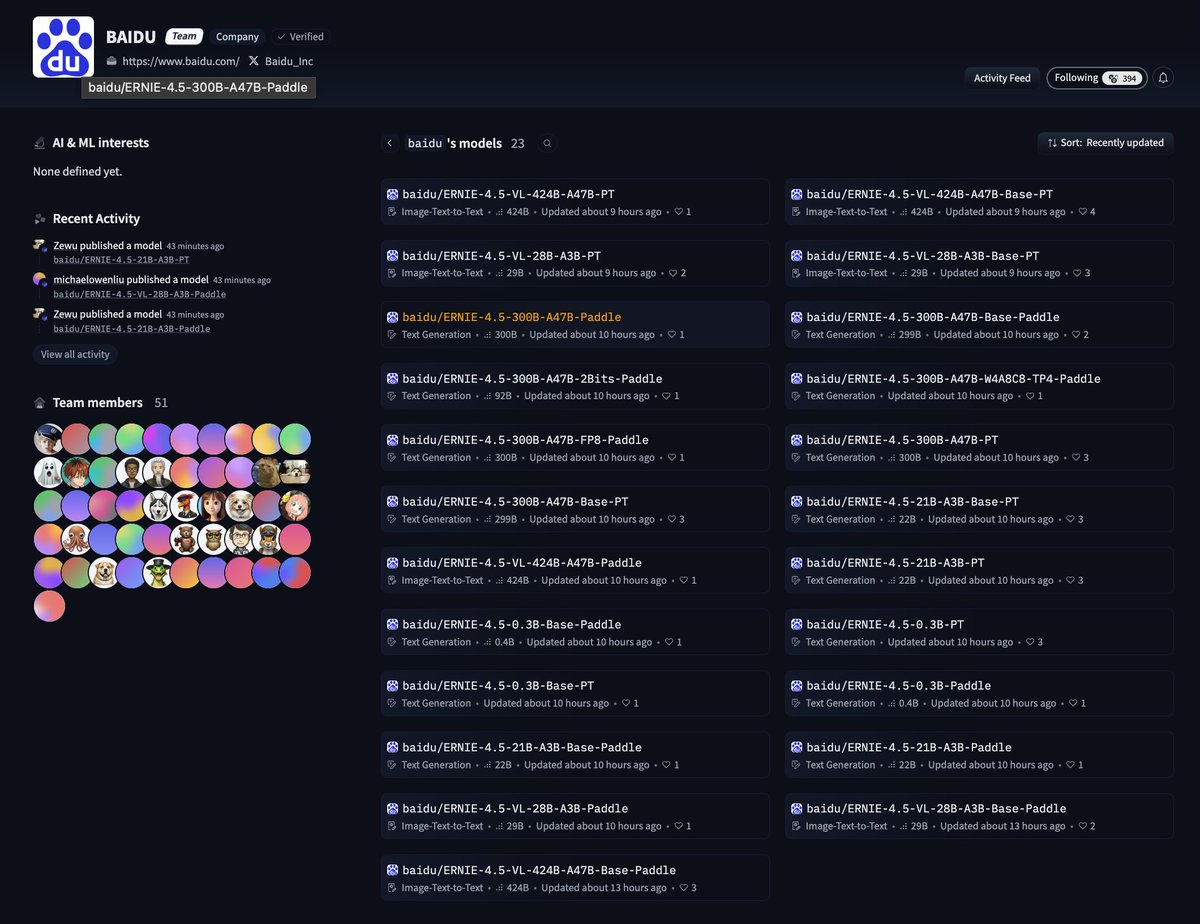Click the golden retriever team member avatar
1200x924 pixels.
tap(104, 574)
